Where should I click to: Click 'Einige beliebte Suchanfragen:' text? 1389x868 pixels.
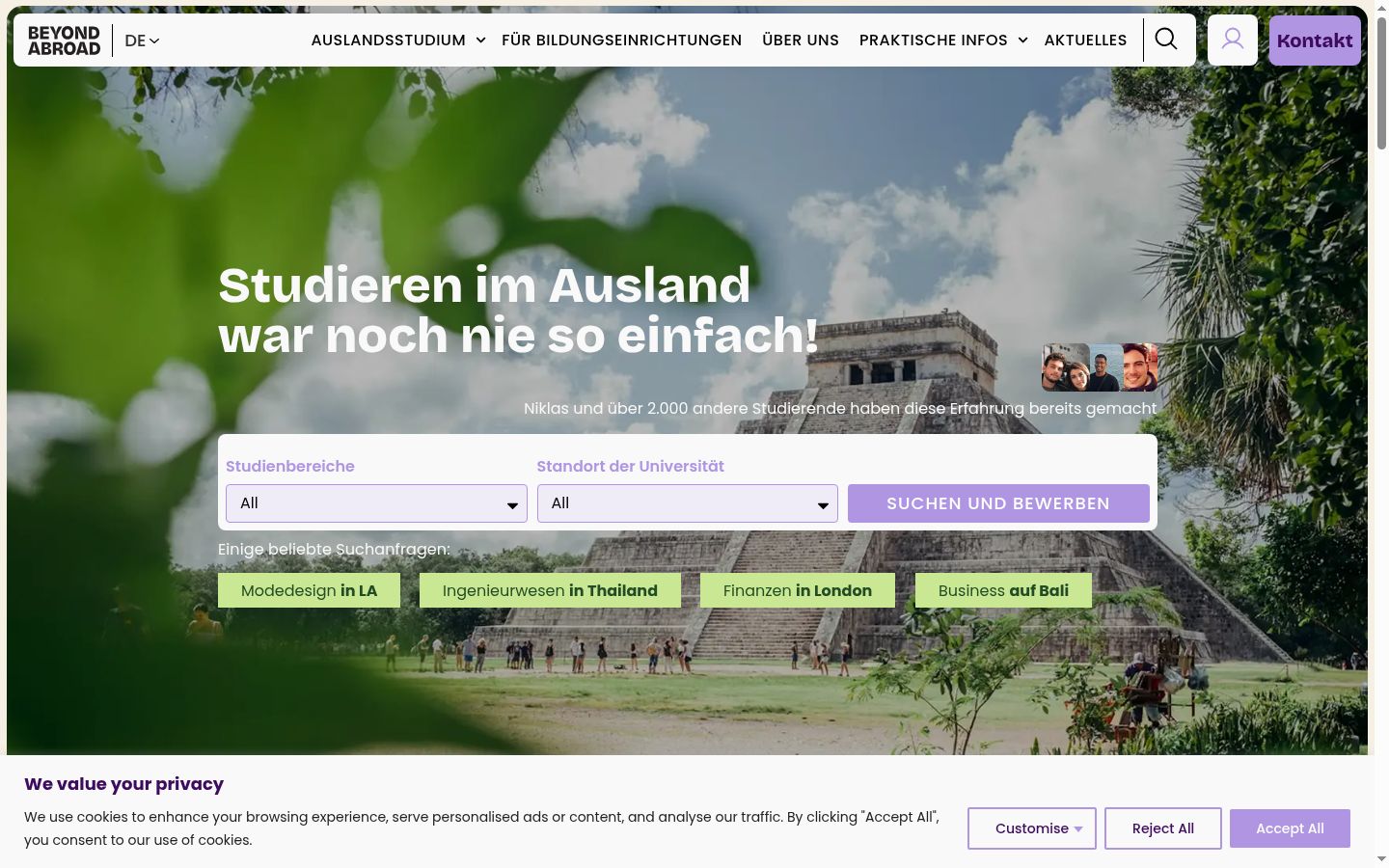tap(334, 549)
